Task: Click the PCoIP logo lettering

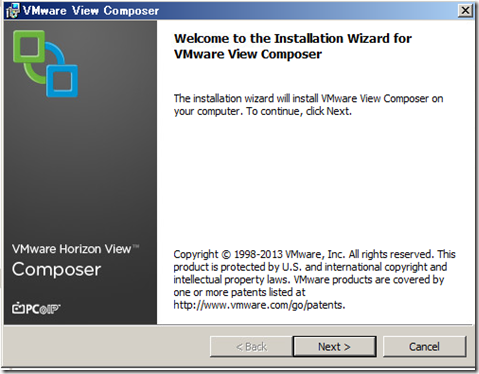Action: click(x=43, y=309)
